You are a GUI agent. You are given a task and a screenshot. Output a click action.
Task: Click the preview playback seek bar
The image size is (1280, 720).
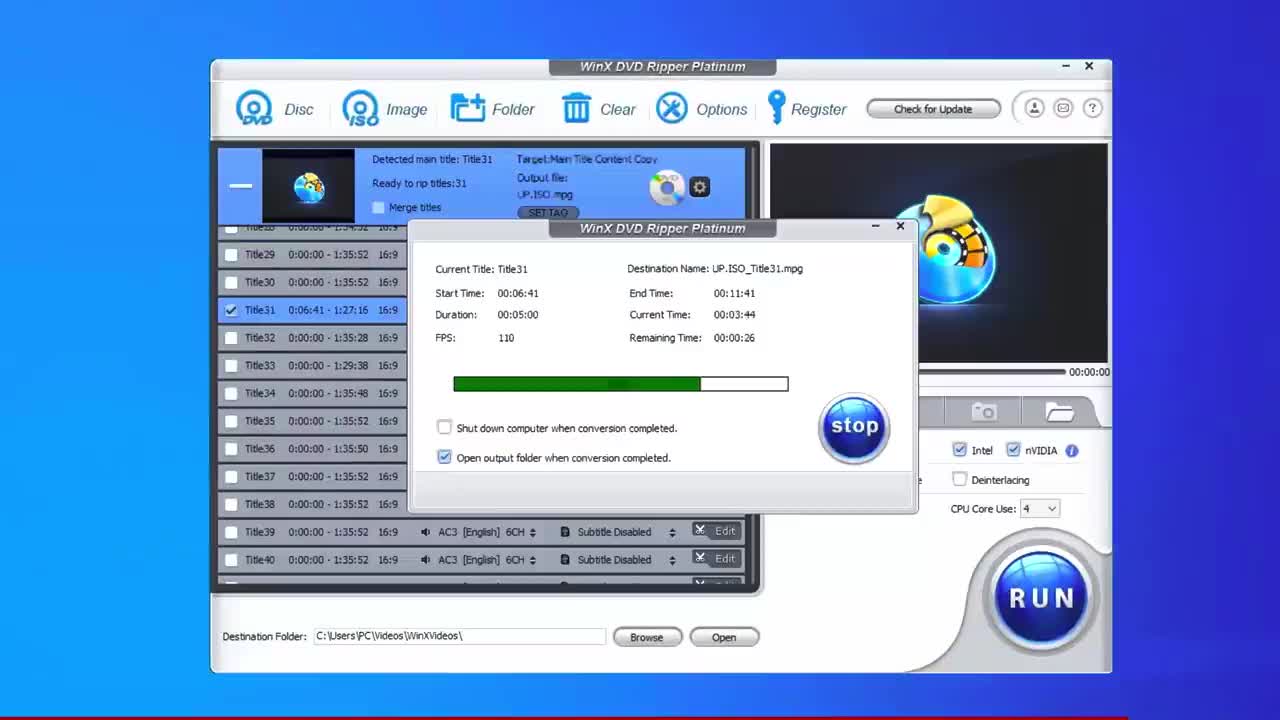point(992,372)
